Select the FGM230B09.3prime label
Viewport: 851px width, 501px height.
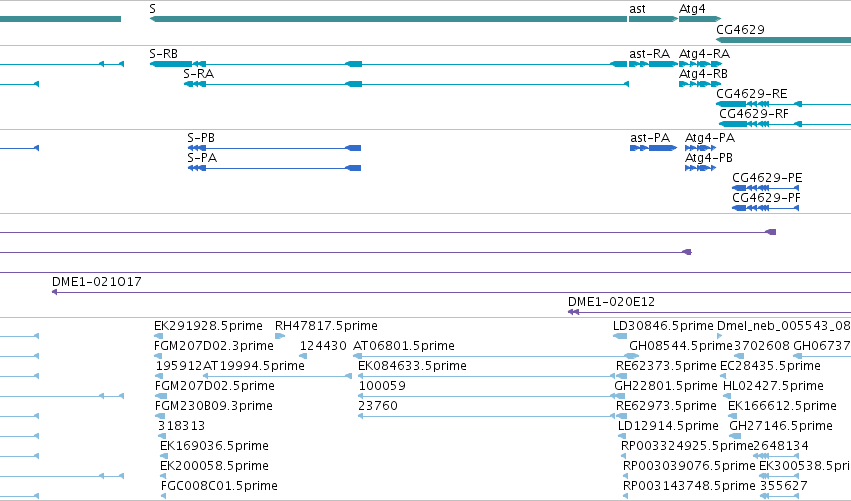pos(213,406)
